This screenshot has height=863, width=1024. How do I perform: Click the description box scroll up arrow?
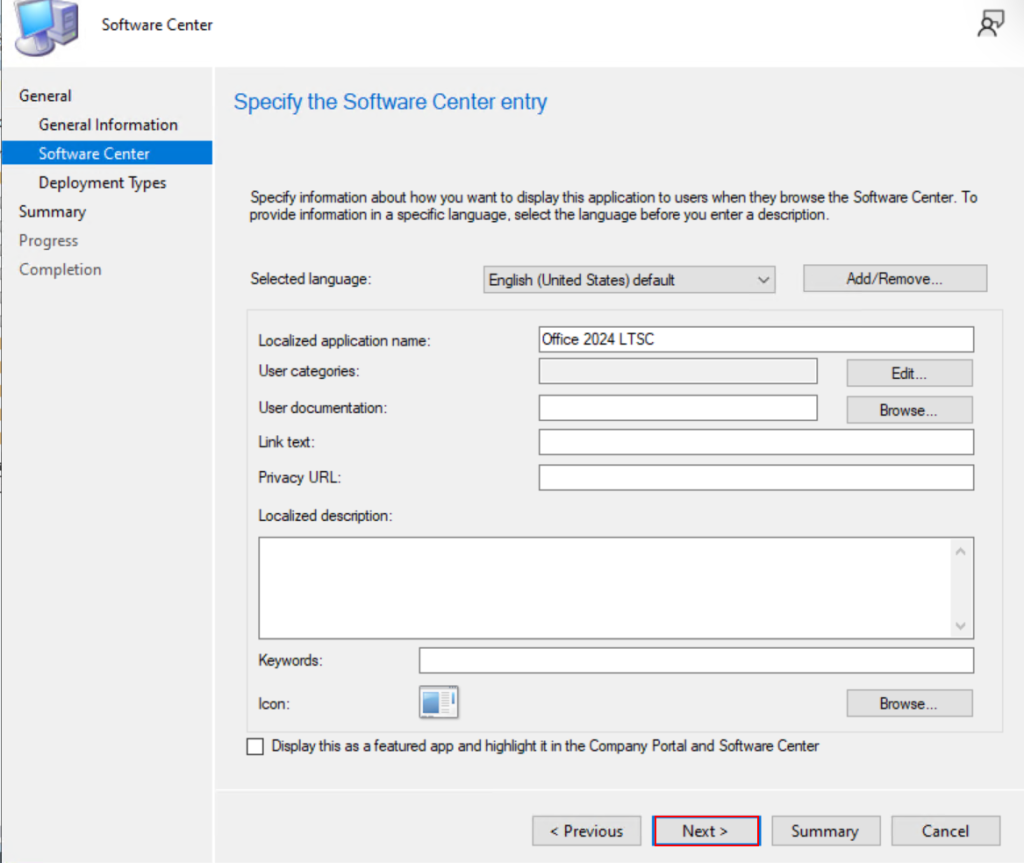961,551
